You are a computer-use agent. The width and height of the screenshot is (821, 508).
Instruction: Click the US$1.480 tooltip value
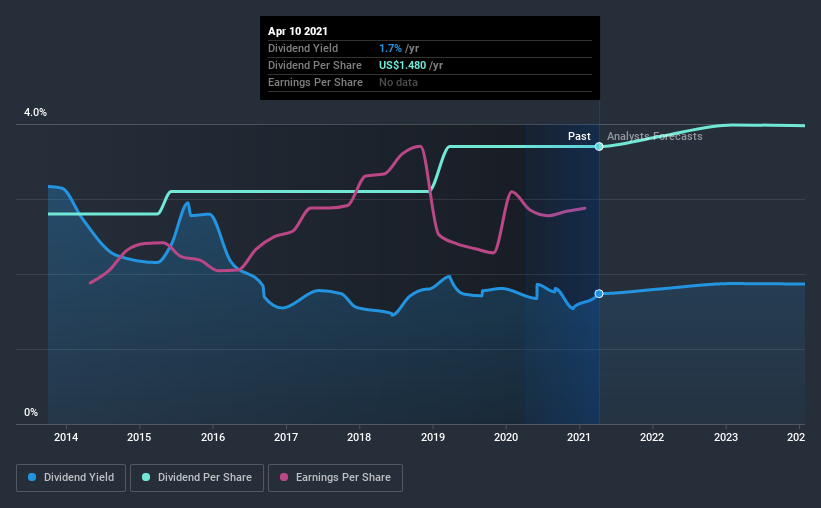[x=403, y=65]
